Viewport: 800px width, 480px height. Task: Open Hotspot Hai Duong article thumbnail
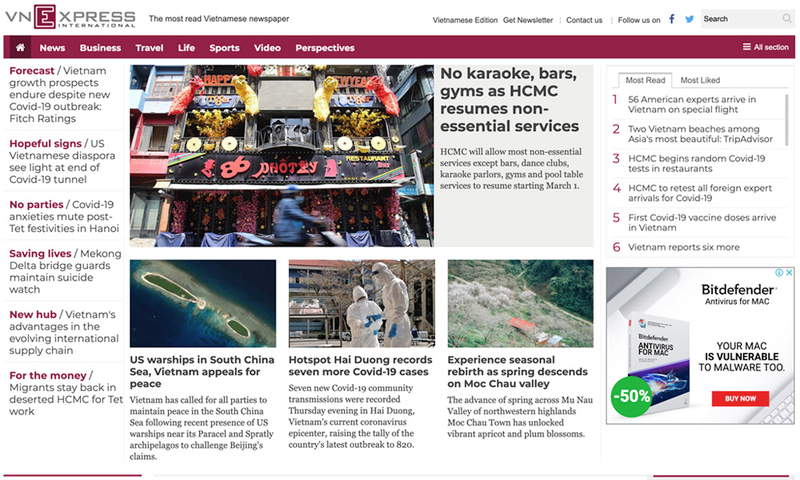click(361, 303)
